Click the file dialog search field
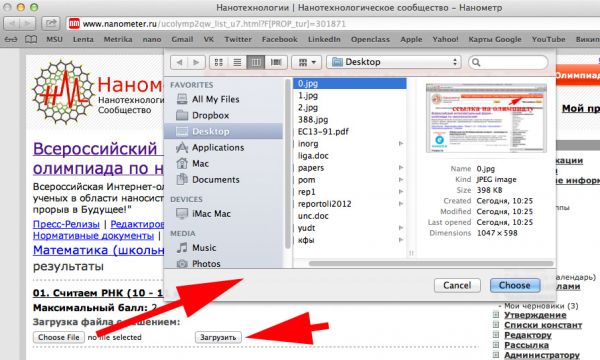The height and width of the screenshot is (360, 600). [508, 62]
